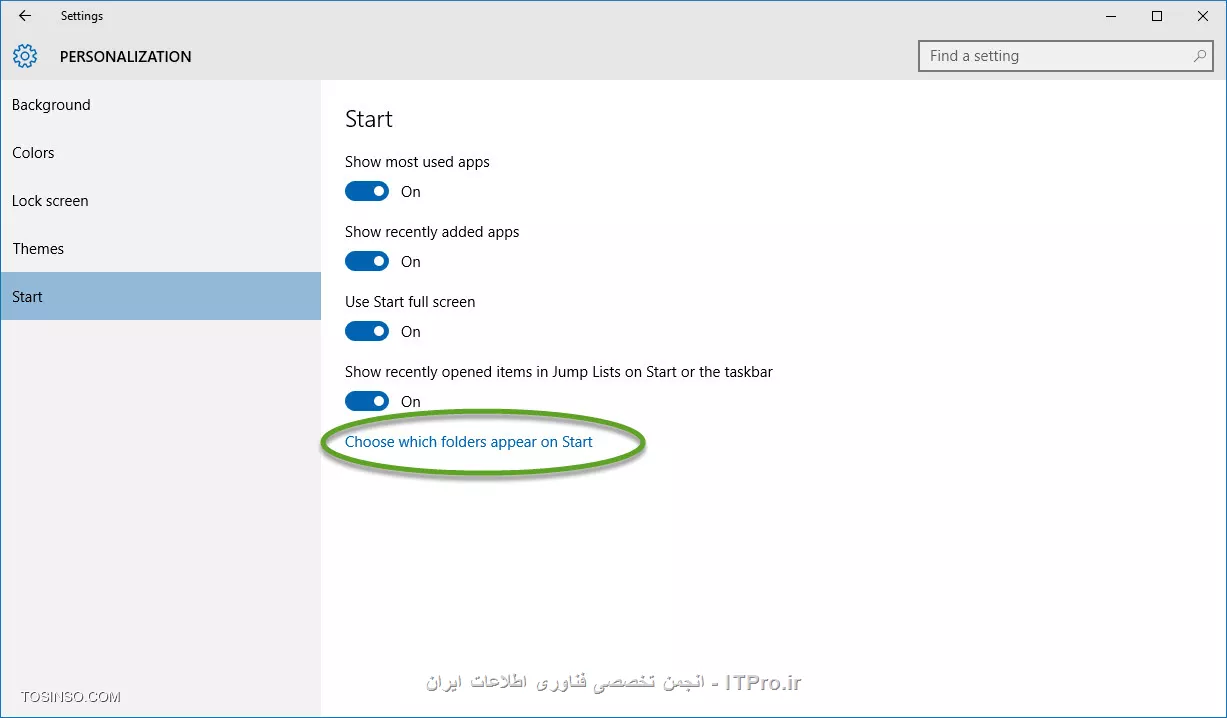Click the back arrow to return
The height and width of the screenshot is (718, 1227).
click(23, 15)
